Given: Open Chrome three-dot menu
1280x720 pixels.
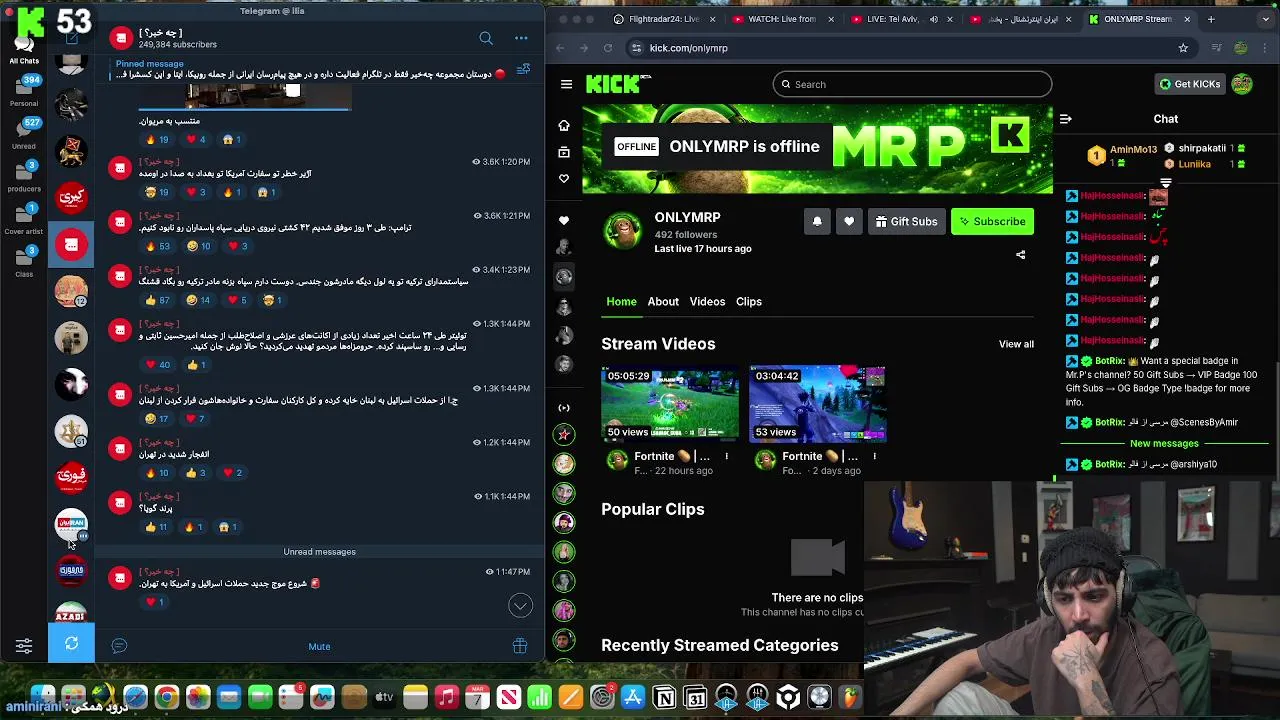Looking at the screenshot, I should 1265,48.
